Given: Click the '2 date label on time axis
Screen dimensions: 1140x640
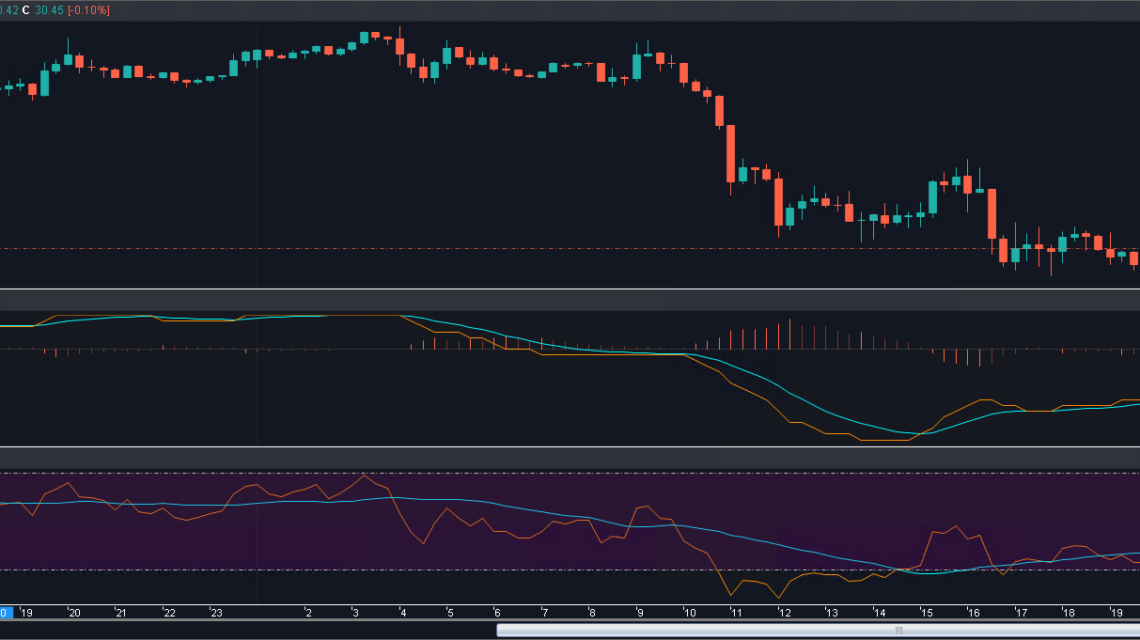Looking at the screenshot, I should tap(309, 612).
